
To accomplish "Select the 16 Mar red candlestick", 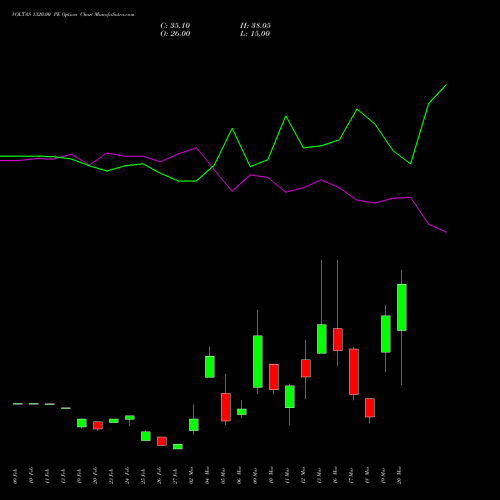I will pos(338,339).
